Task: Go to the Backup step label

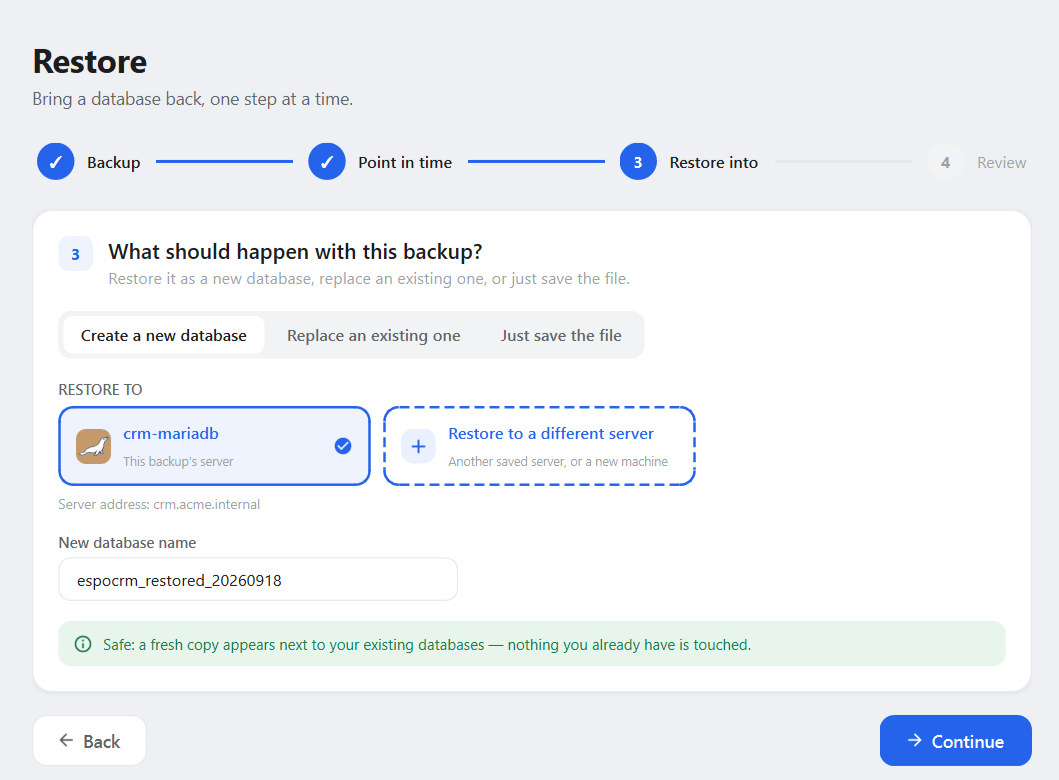Action: 113,163
